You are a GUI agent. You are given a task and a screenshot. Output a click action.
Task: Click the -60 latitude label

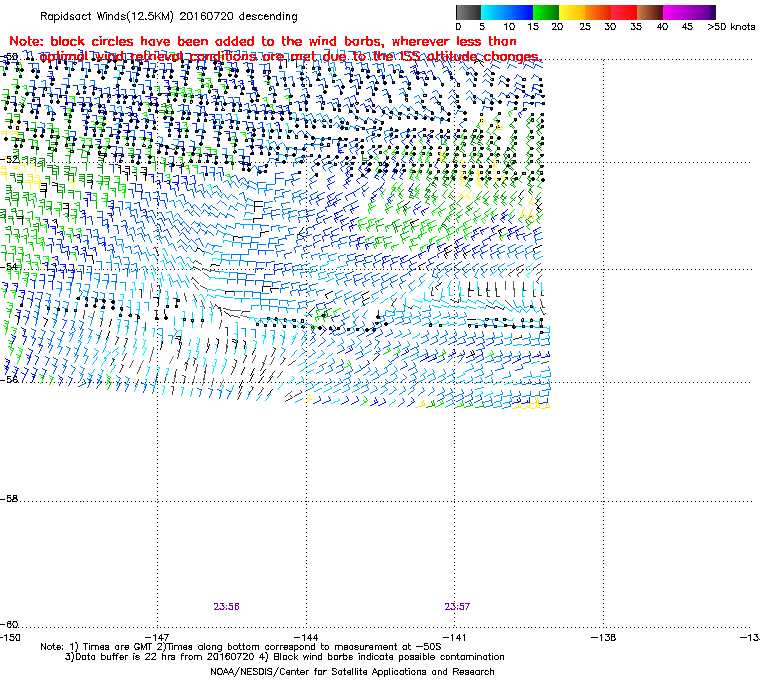pyautogui.click(x=10, y=624)
